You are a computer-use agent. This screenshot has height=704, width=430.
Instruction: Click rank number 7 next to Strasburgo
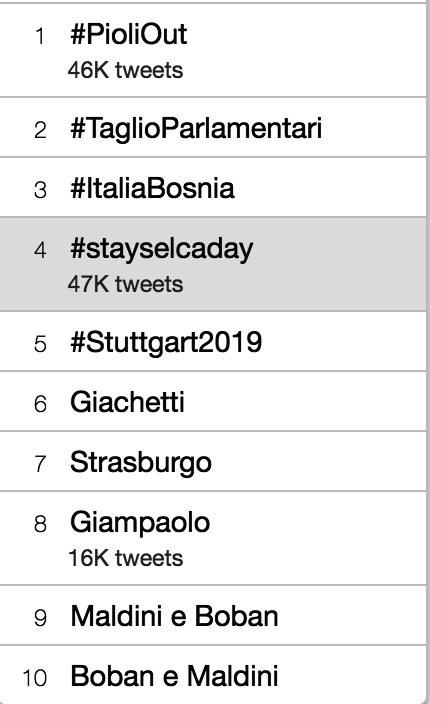click(40, 464)
